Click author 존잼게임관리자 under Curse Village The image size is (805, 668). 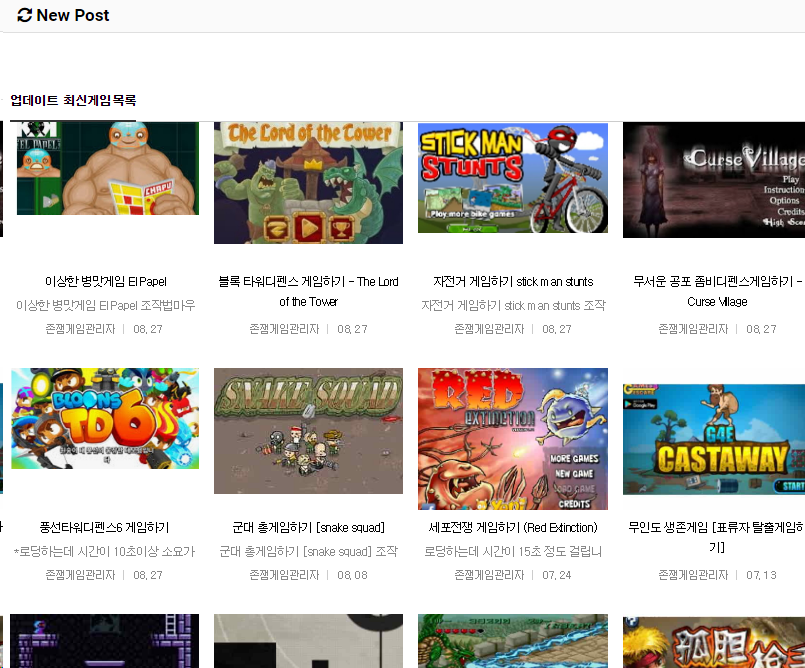(693, 329)
